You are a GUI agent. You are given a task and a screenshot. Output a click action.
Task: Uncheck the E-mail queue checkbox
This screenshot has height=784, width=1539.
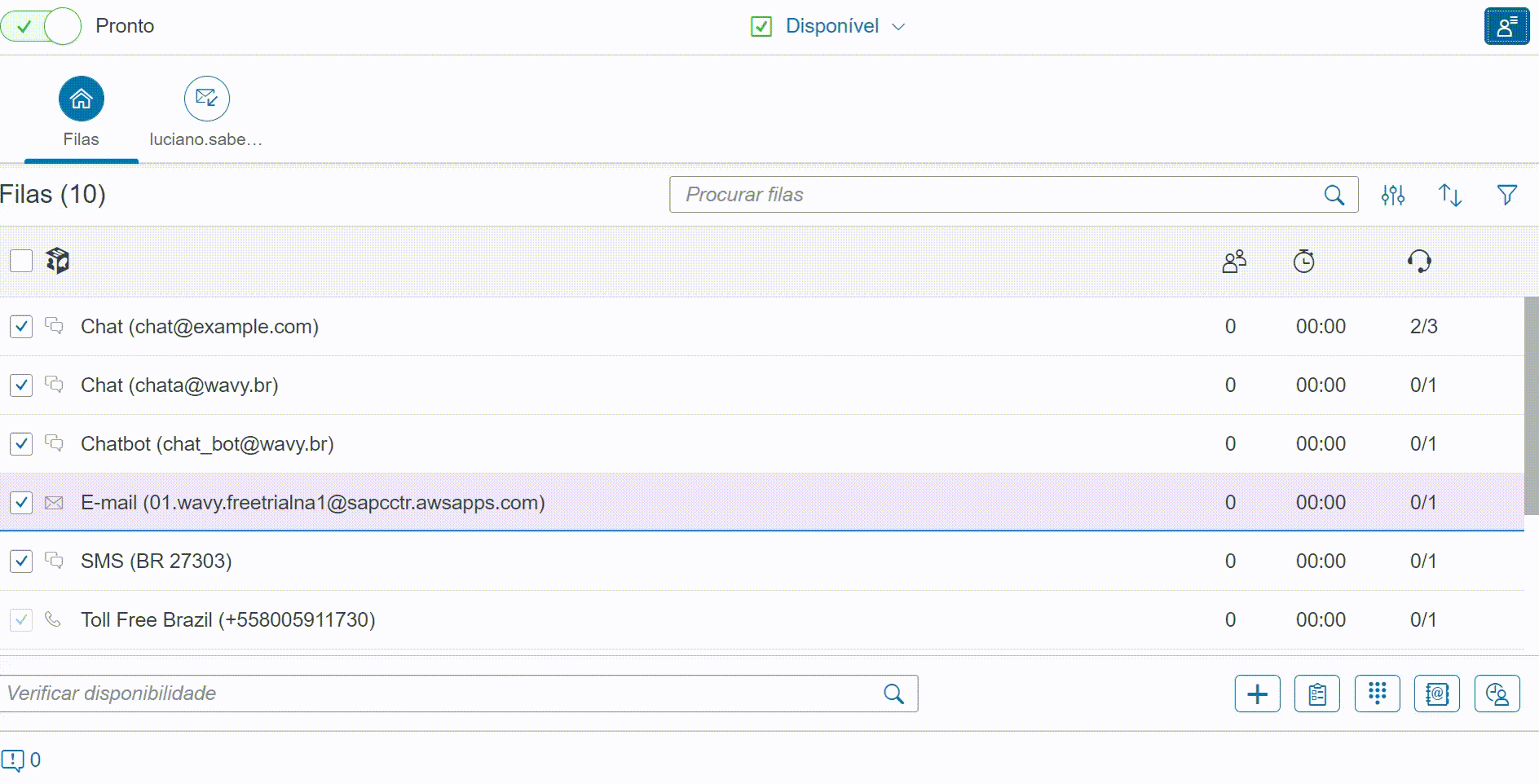(x=21, y=503)
